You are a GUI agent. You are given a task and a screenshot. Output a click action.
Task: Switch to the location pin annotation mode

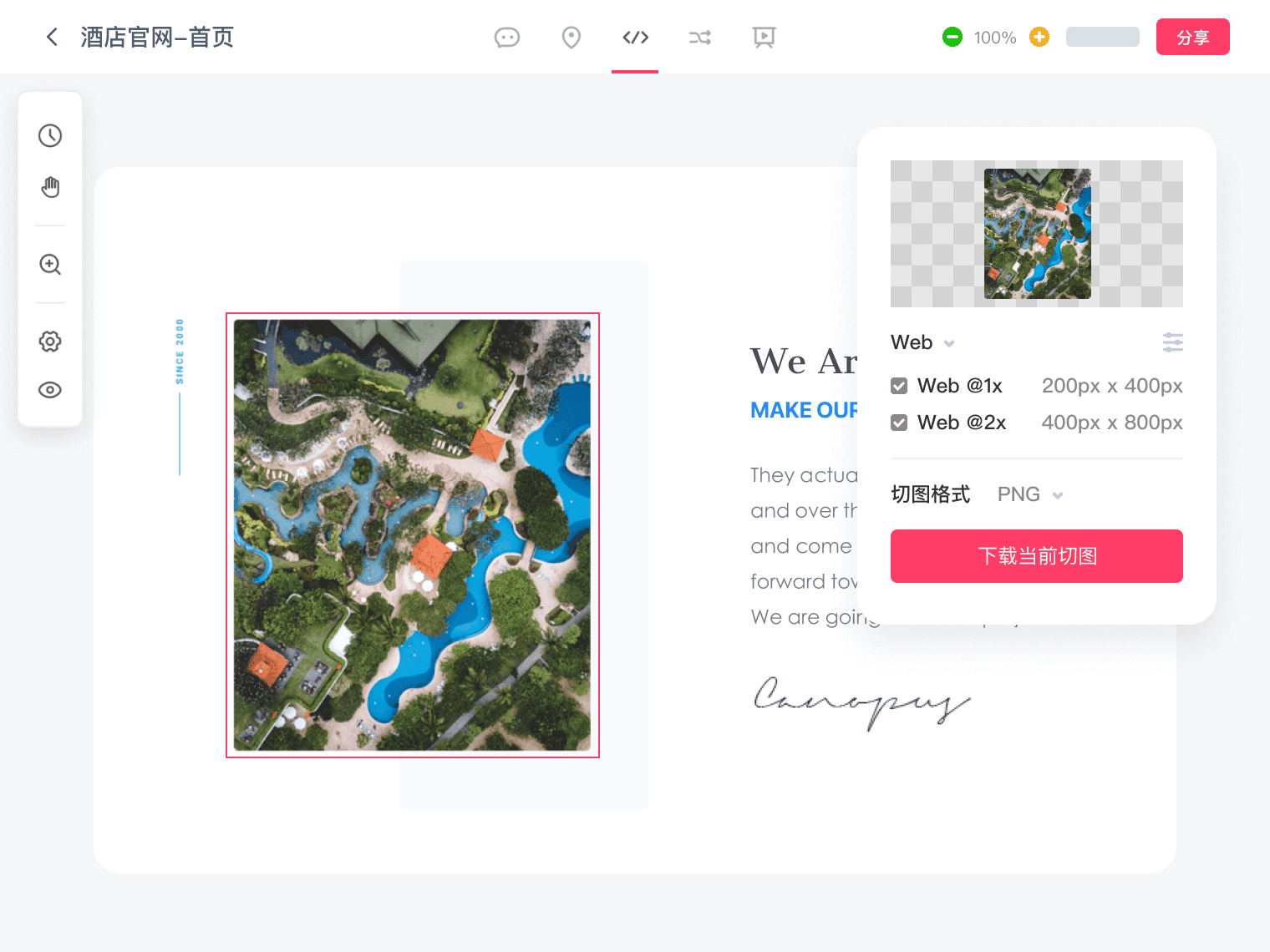tap(571, 38)
